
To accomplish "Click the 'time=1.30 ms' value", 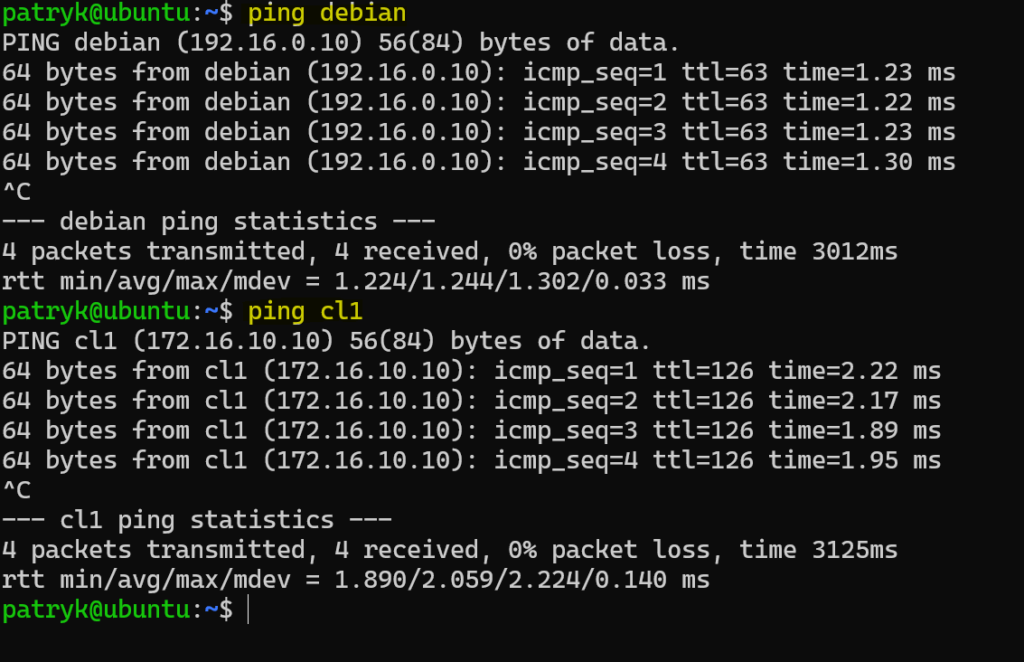I will 869,162.
